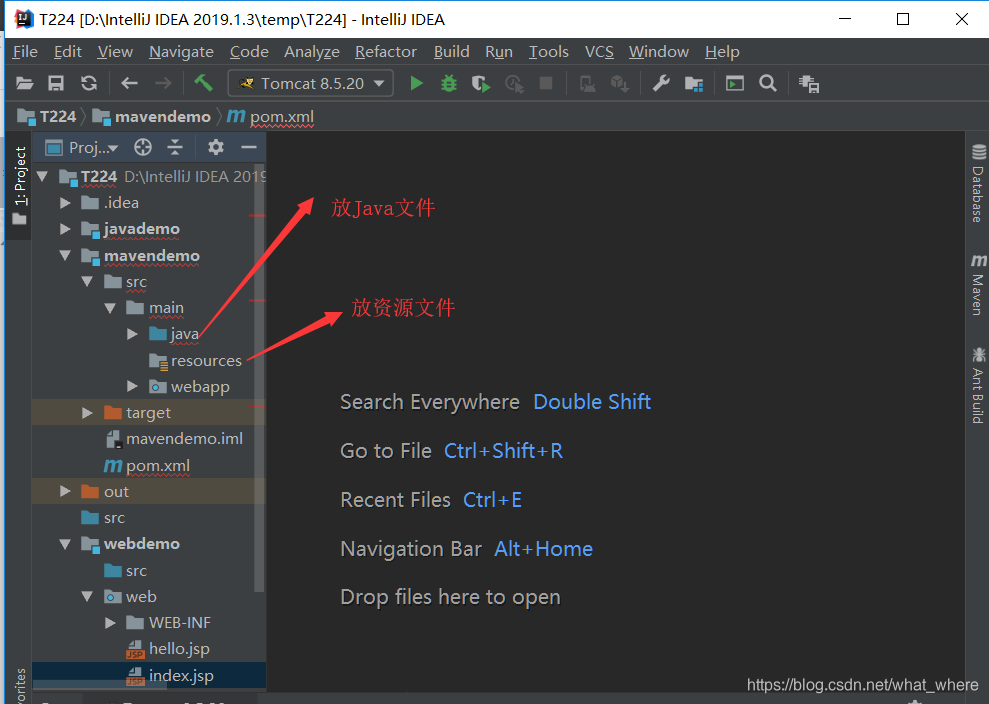Click the Build Project hammer icon

(x=203, y=83)
